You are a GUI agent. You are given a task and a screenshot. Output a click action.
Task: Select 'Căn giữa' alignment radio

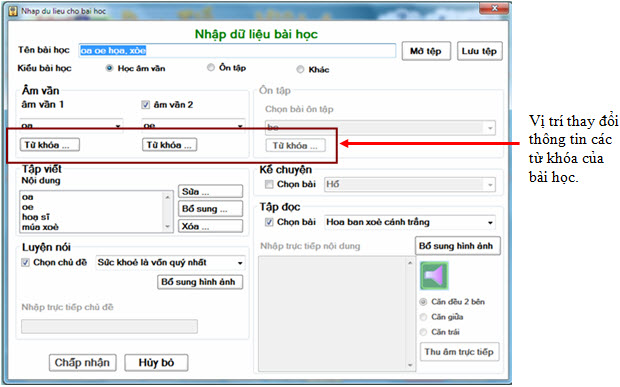coord(423,317)
